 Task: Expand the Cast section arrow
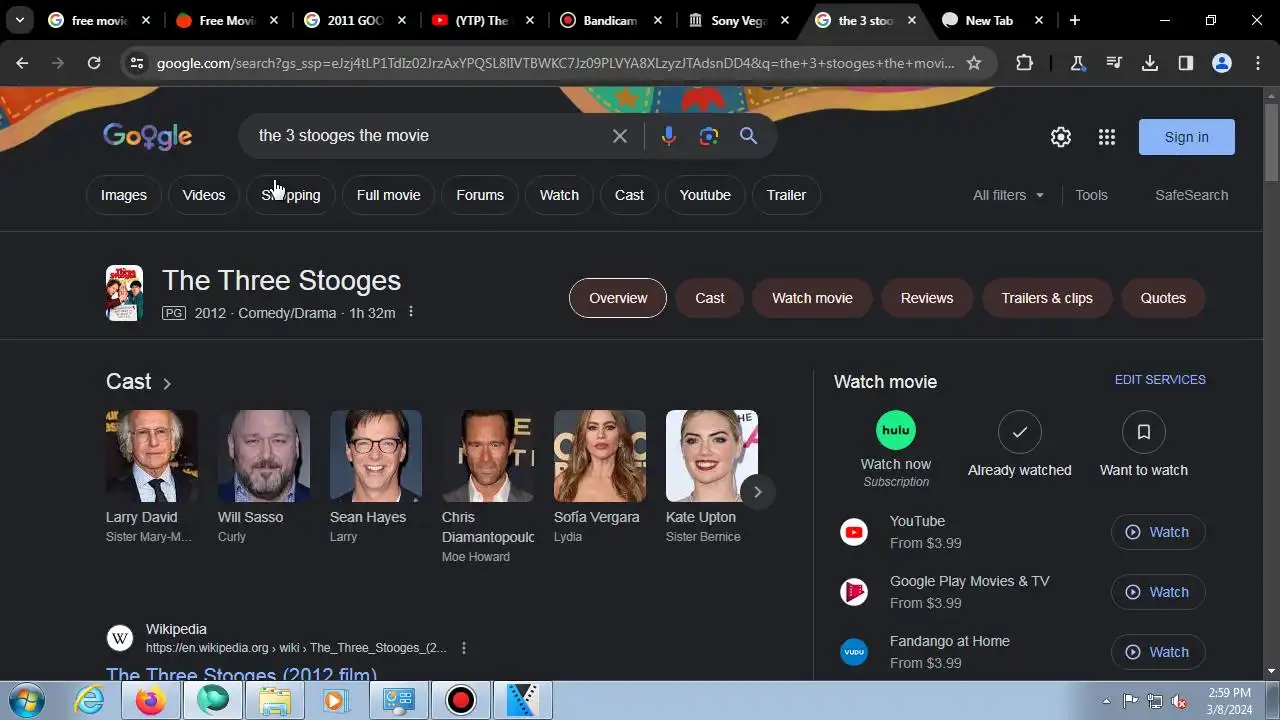167,383
